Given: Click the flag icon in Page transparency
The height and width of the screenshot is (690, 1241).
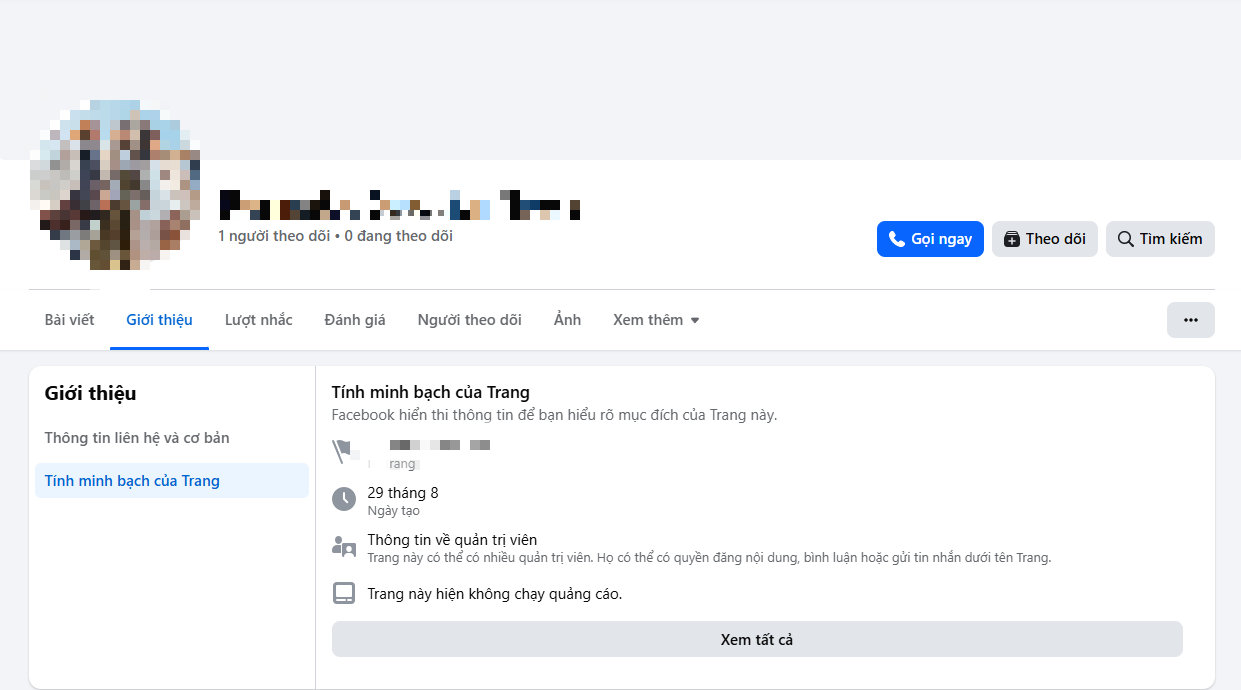Looking at the screenshot, I should click(x=344, y=452).
